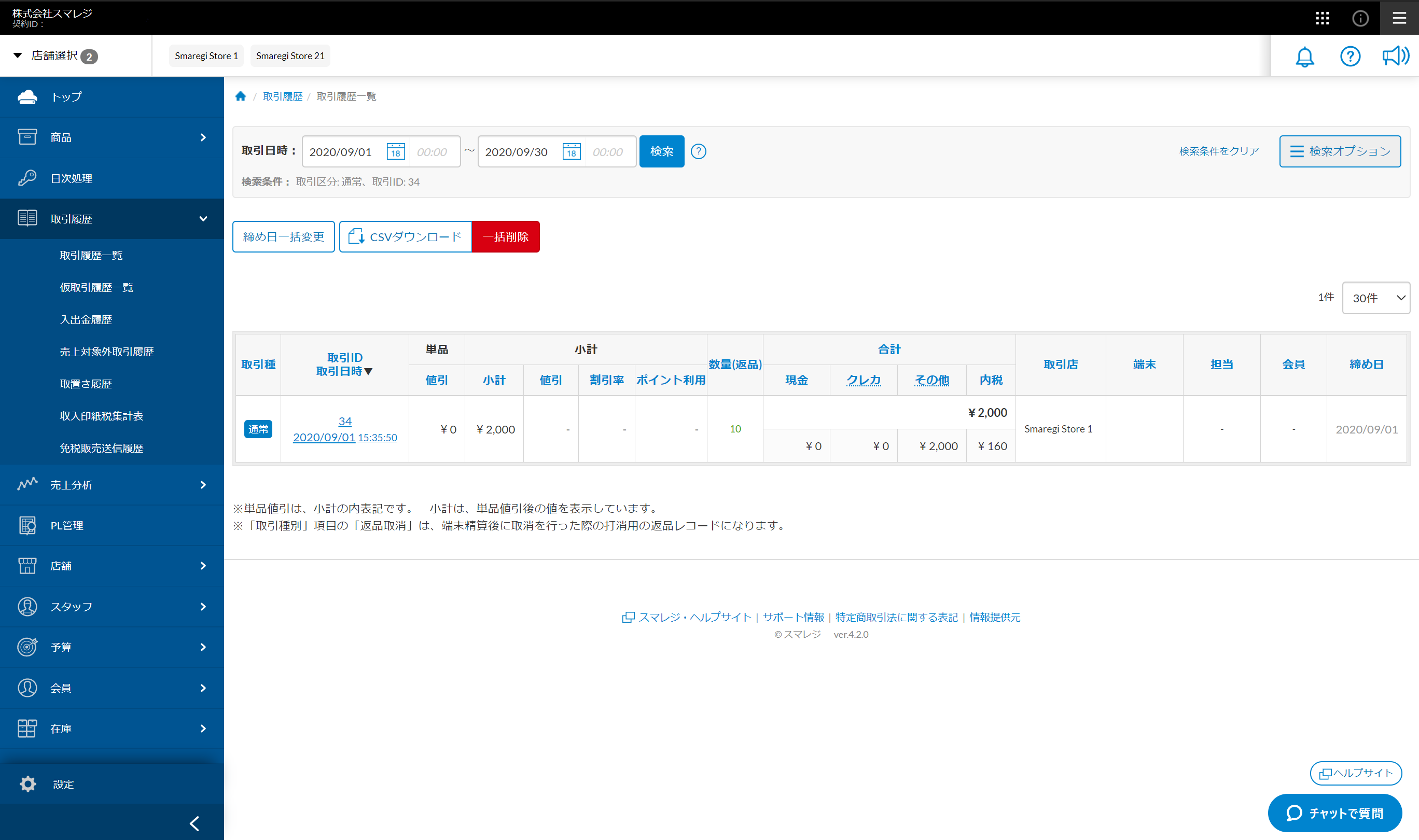Collapse sidebar with the left arrow
The height and width of the screenshot is (840, 1419).
pos(194,823)
